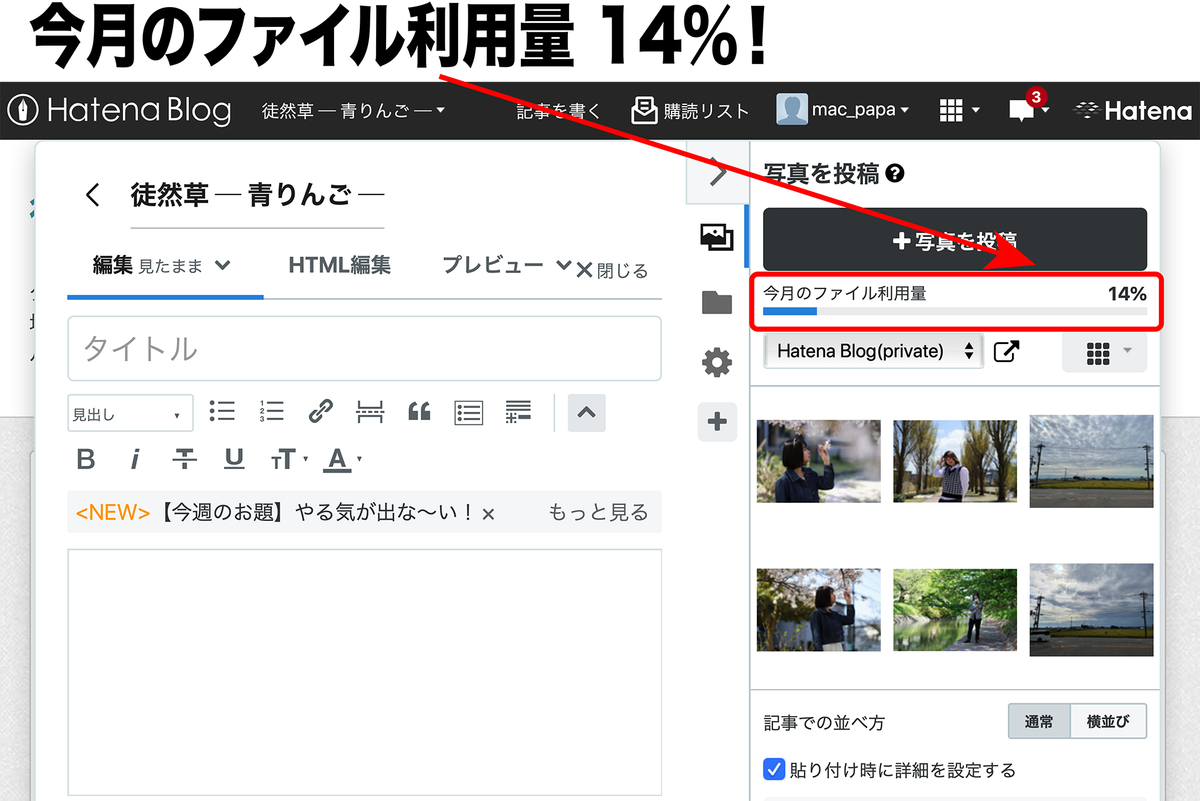Select the woman under cherry blossoms thumbnail
The width and height of the screenshot is (1200, 801).
tap(819, 461)
